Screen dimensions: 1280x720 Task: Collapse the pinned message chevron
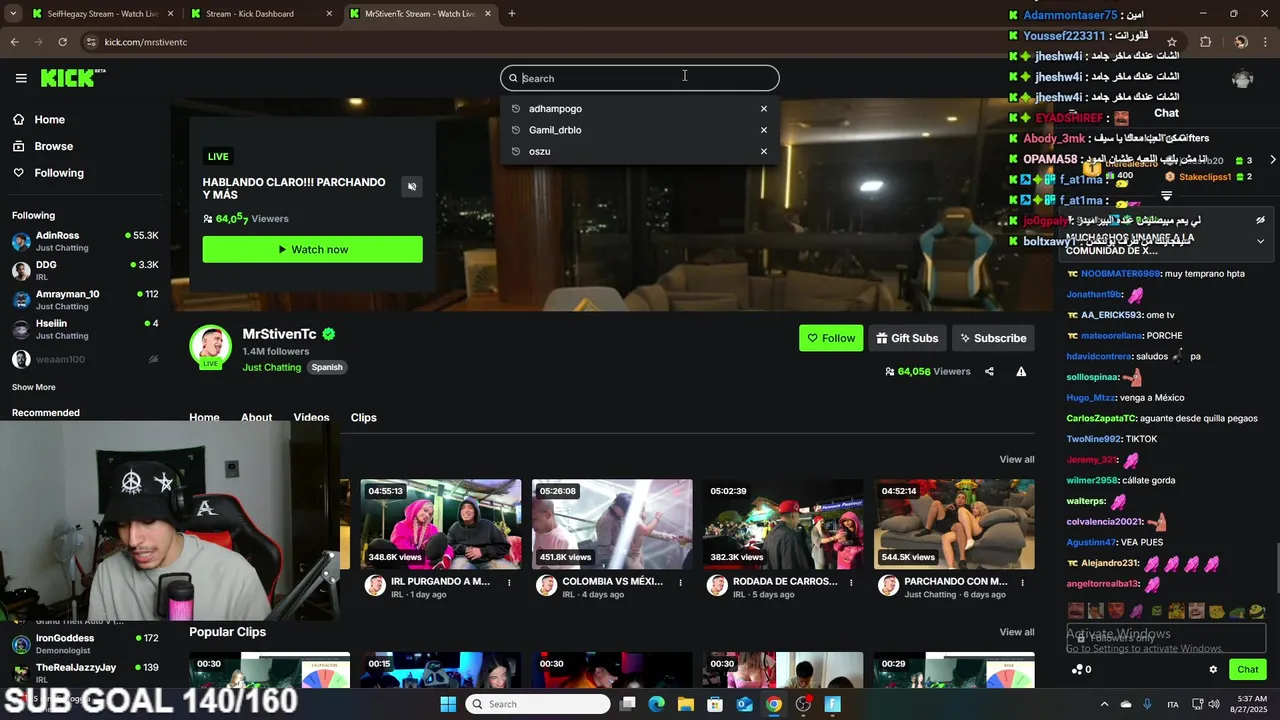[1260, 241]
